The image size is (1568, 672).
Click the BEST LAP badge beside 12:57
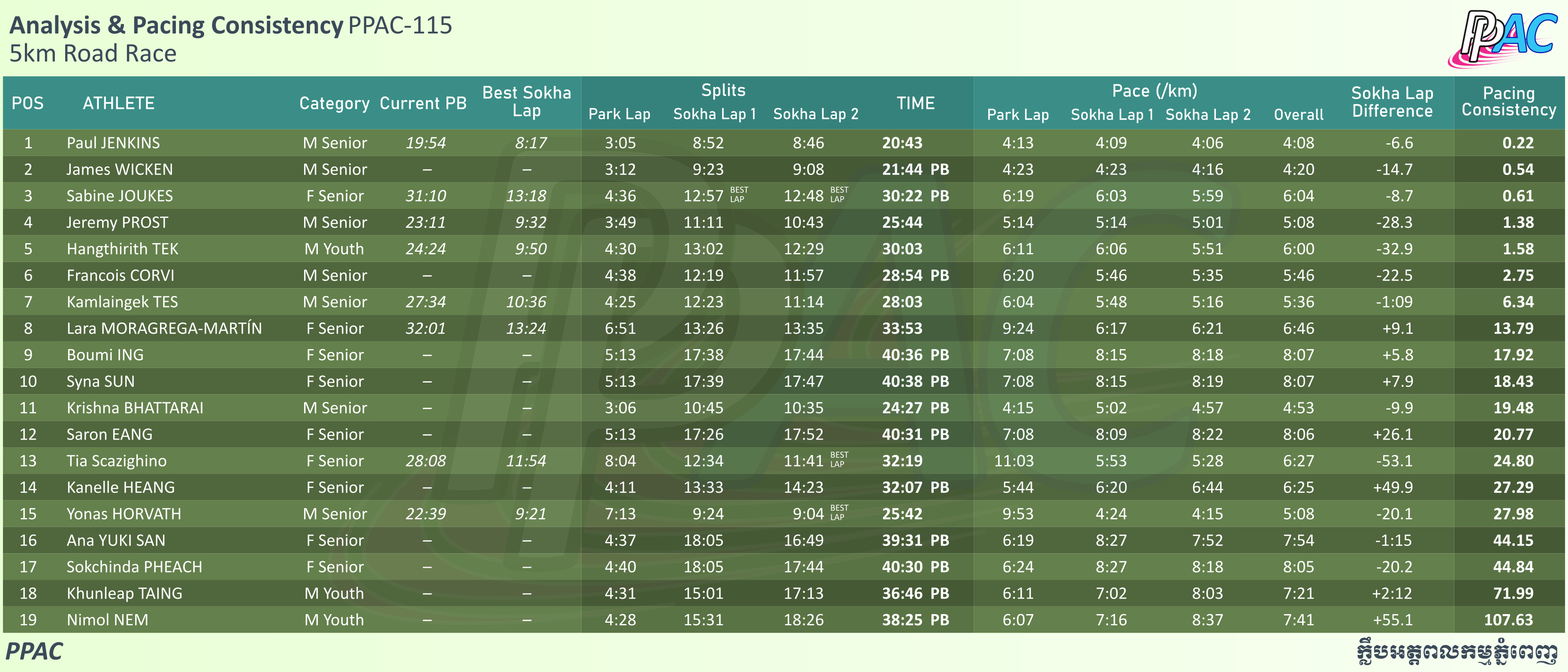click(x=739, y=195)
